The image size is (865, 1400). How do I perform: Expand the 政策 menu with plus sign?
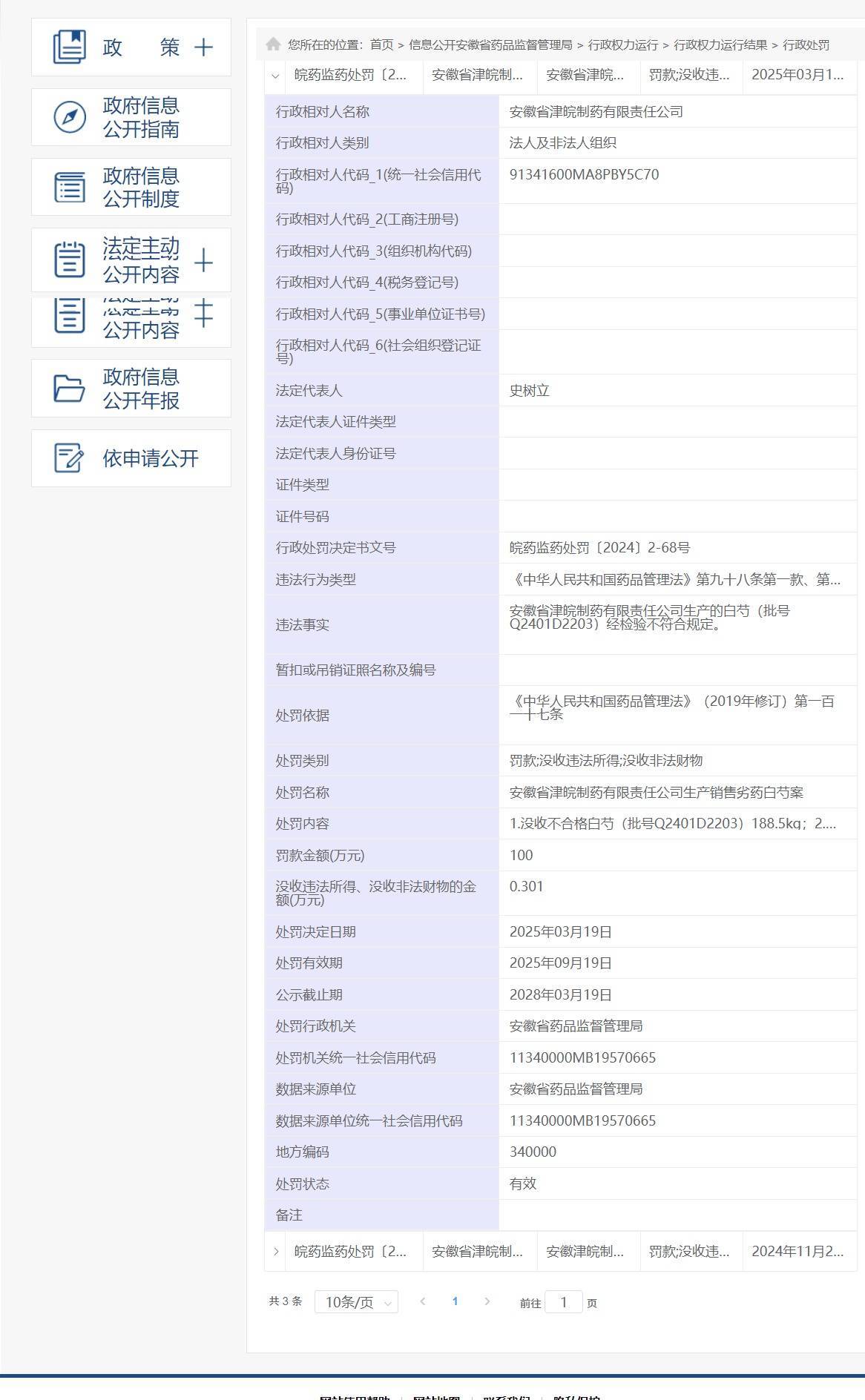click(203, 47)
